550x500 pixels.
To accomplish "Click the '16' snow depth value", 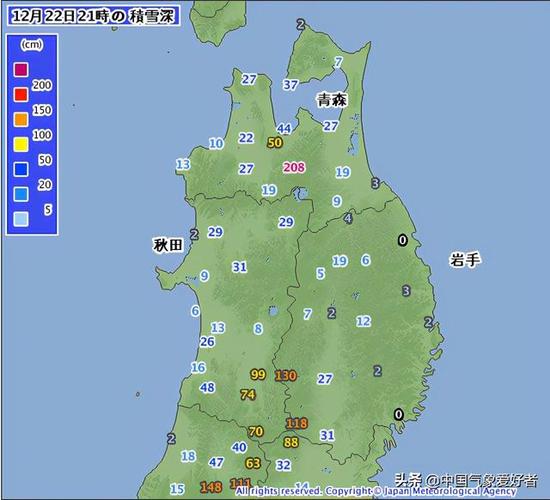I will tap(198, 367).
